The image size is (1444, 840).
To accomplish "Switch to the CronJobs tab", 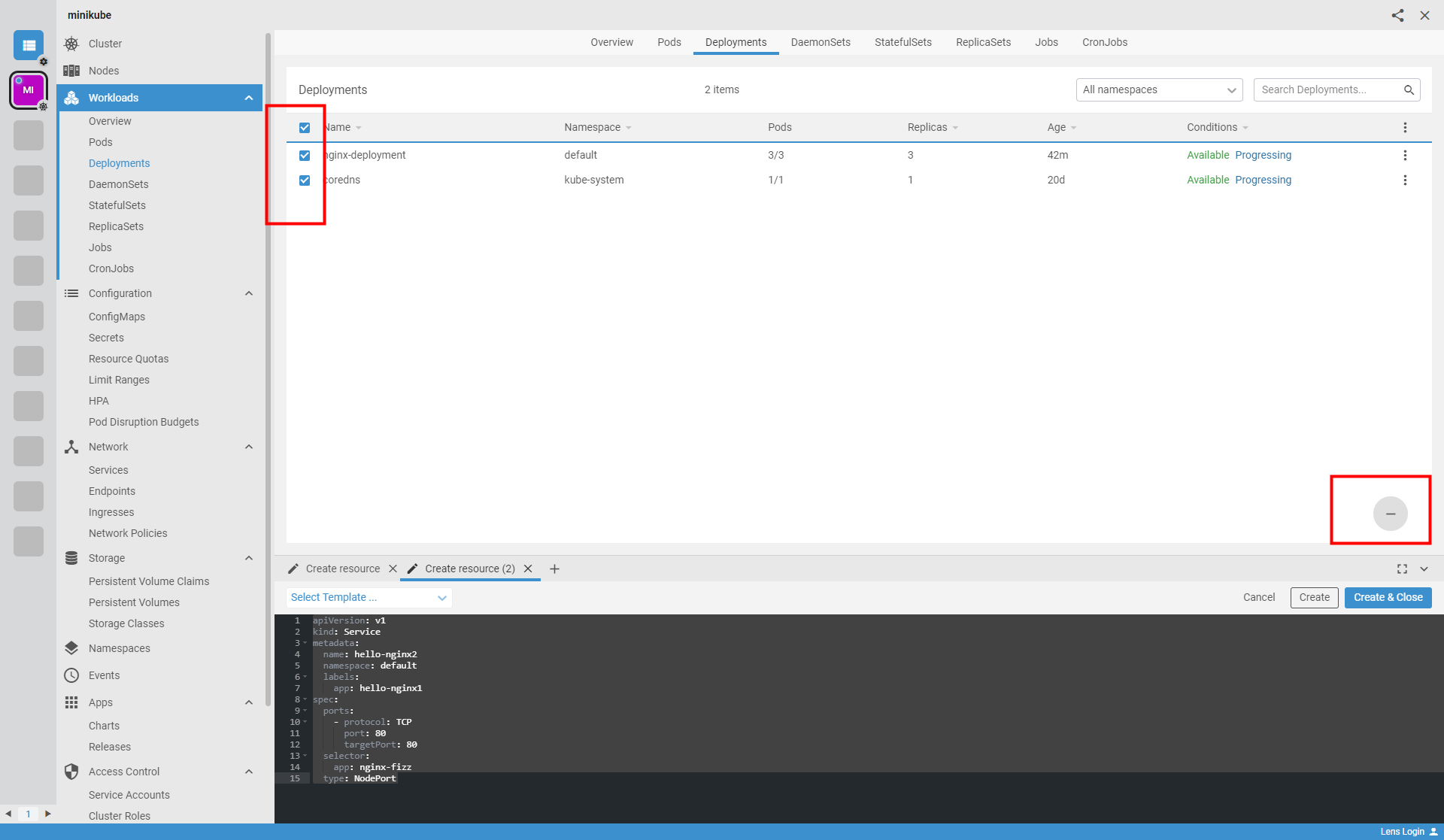I will coord(1105,42).
